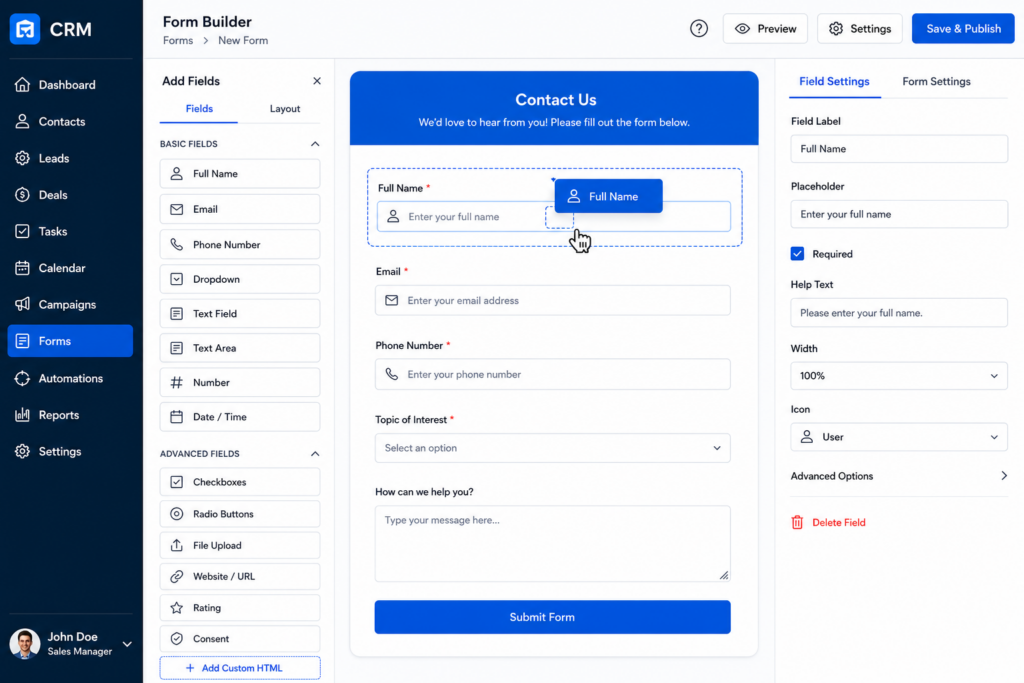Select the Checkboxes field in the palette
1024x683 pixels.
click(x=240, y=482)
